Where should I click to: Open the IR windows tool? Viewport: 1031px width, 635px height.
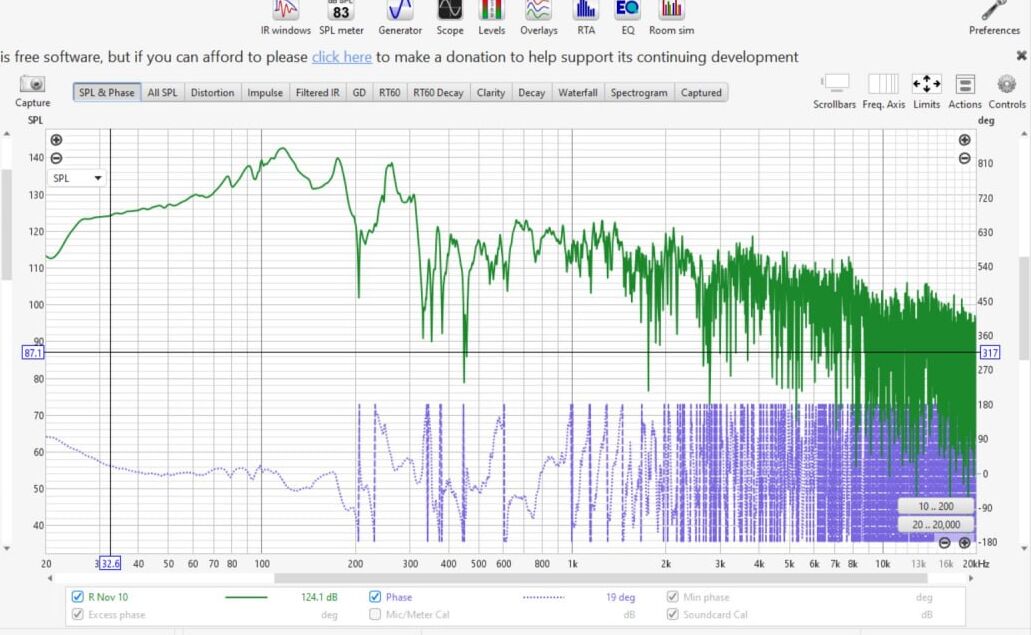click(x=286, y=12)
